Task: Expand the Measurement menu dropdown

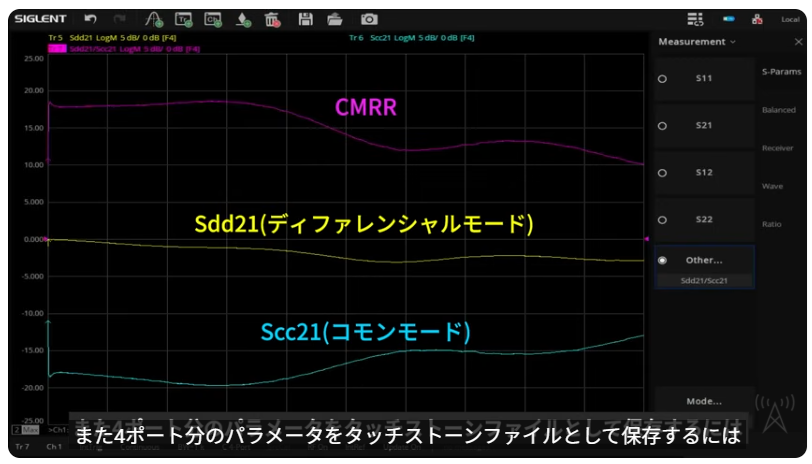Action: click(x=696, y=42)
